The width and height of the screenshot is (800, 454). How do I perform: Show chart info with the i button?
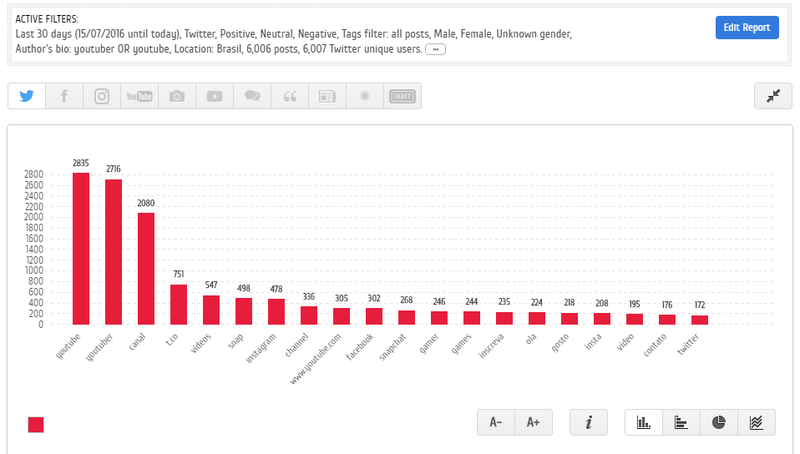click(589, 423)
